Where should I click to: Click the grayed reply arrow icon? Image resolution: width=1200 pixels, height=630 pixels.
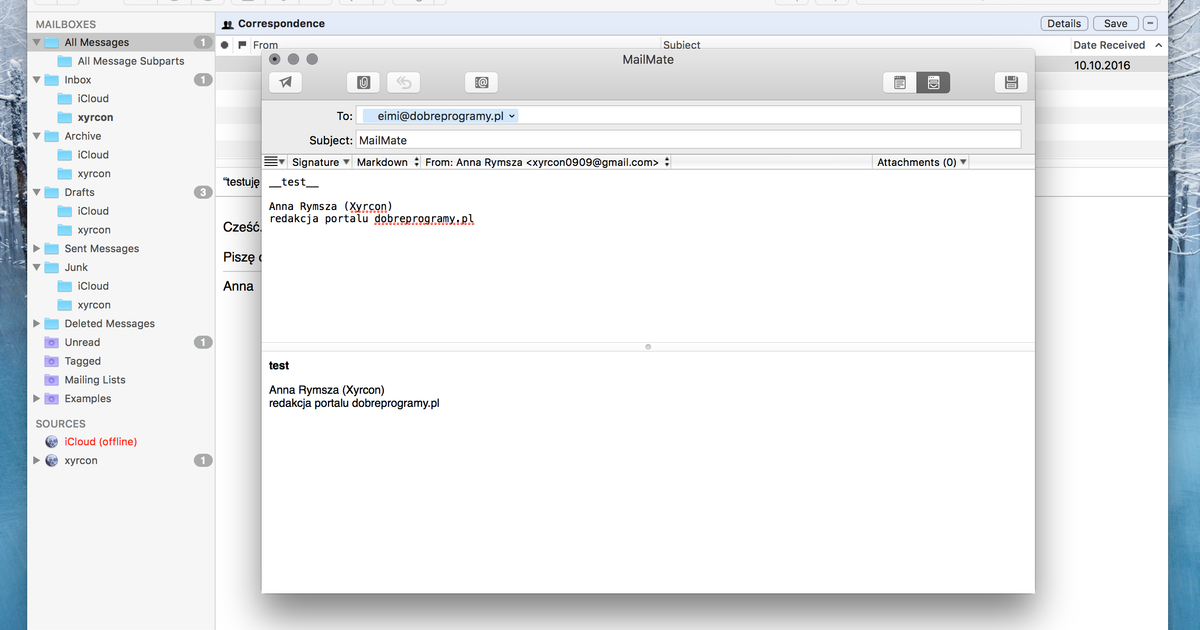pos(404,83)
